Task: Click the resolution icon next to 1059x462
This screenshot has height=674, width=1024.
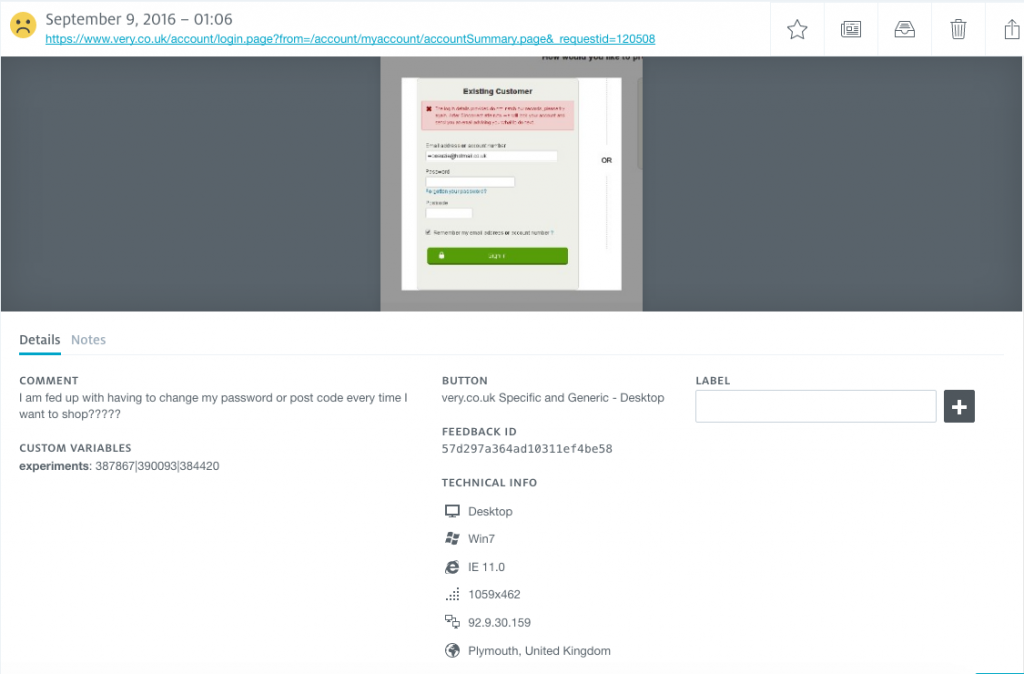Action: tap(451, 595)
